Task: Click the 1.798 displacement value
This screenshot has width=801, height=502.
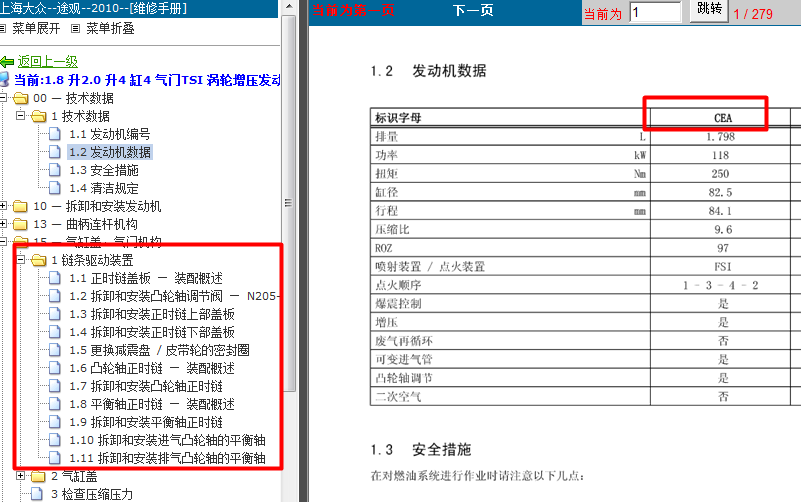Action: 720,137
